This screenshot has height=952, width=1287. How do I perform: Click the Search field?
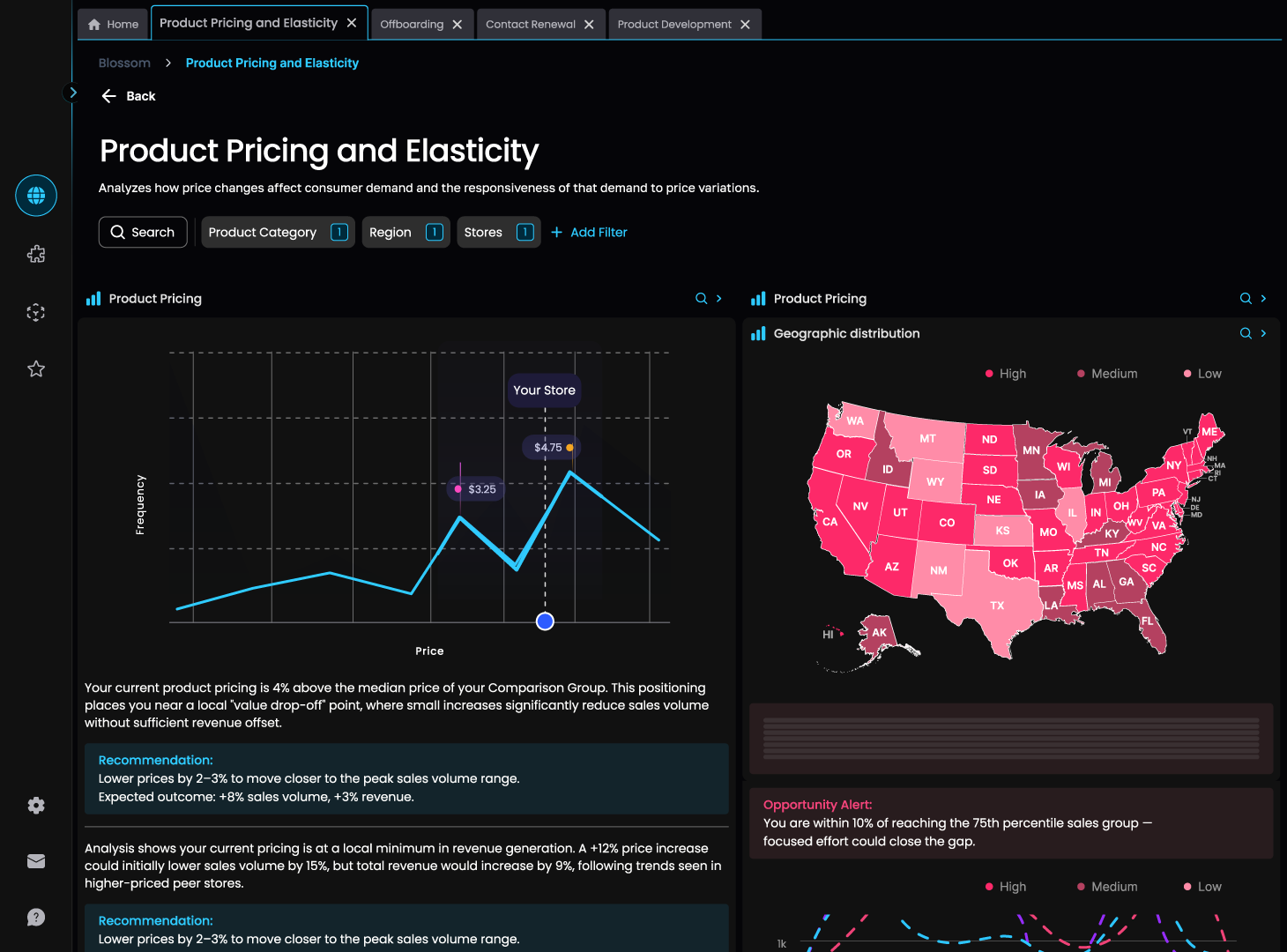pyautogui.click(x=143, y=233)
